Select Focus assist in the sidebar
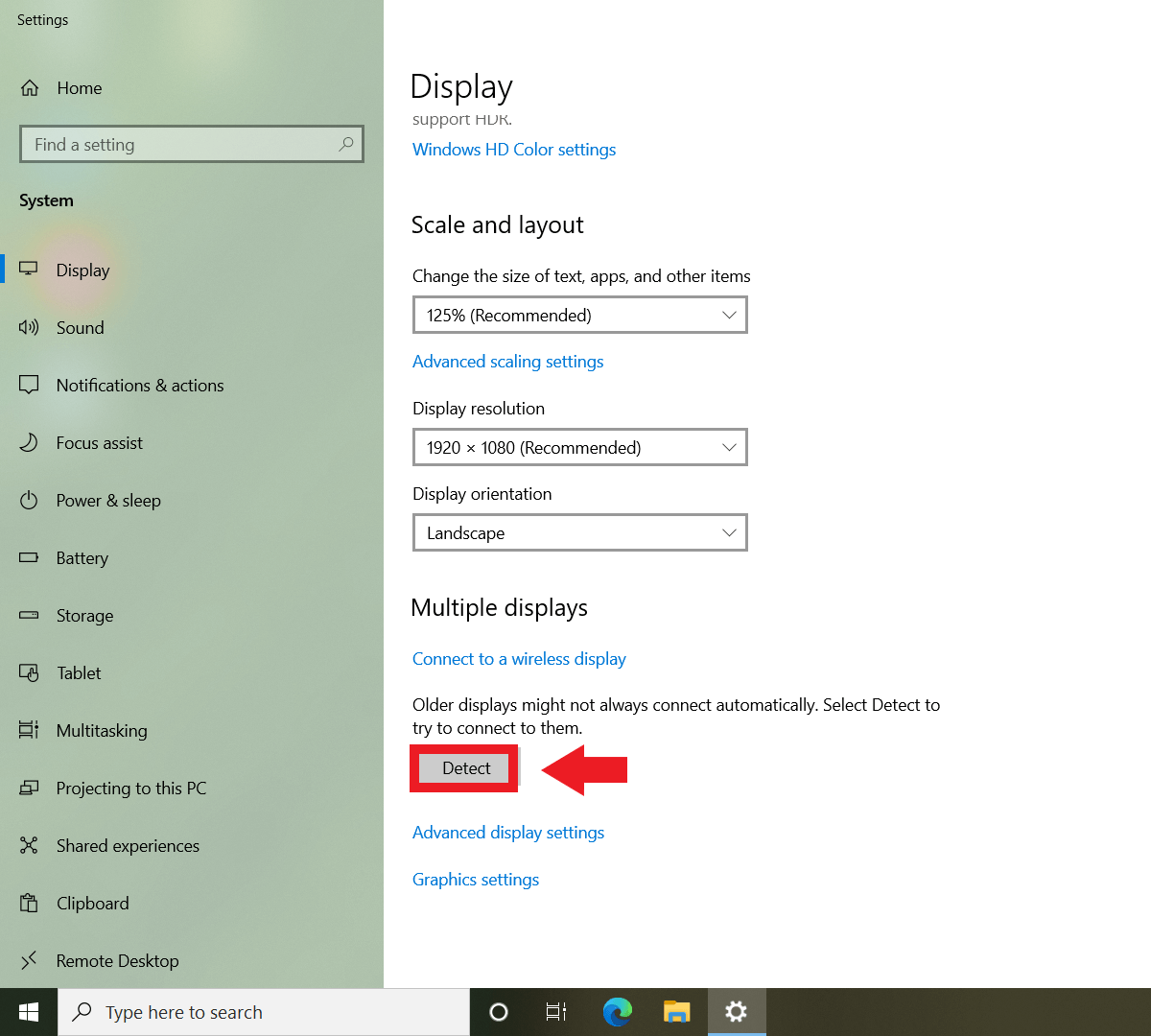 tap(99, 442)
